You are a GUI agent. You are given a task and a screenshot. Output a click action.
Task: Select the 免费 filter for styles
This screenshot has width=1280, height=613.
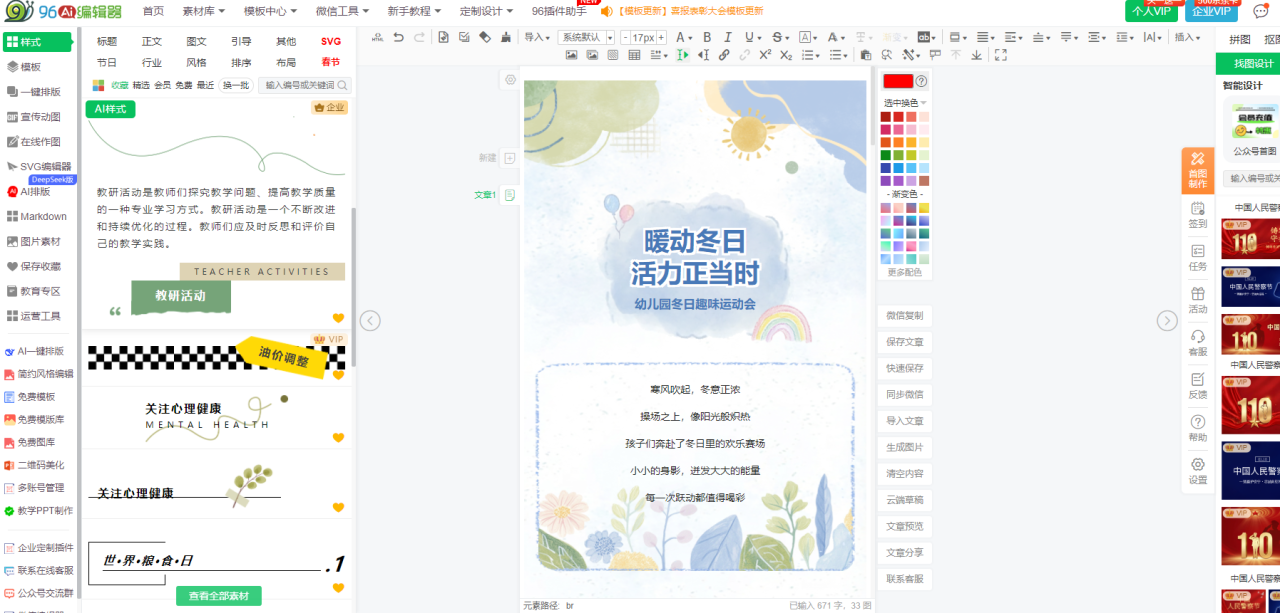click(184, 86)
